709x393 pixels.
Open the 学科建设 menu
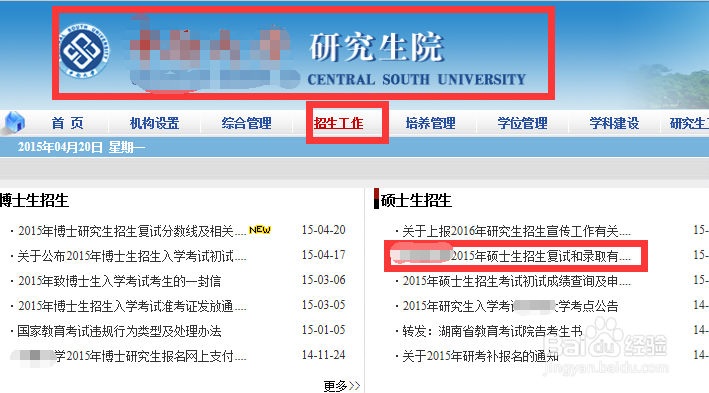[614, 123]
